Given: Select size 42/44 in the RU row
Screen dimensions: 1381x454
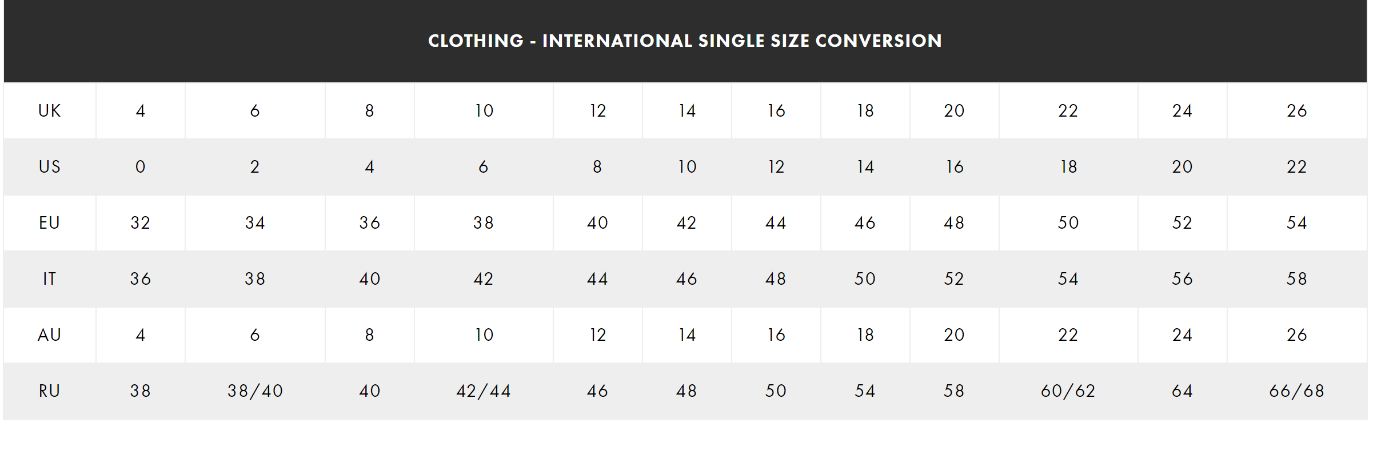Looking at the screenshot, I should 484,391.
